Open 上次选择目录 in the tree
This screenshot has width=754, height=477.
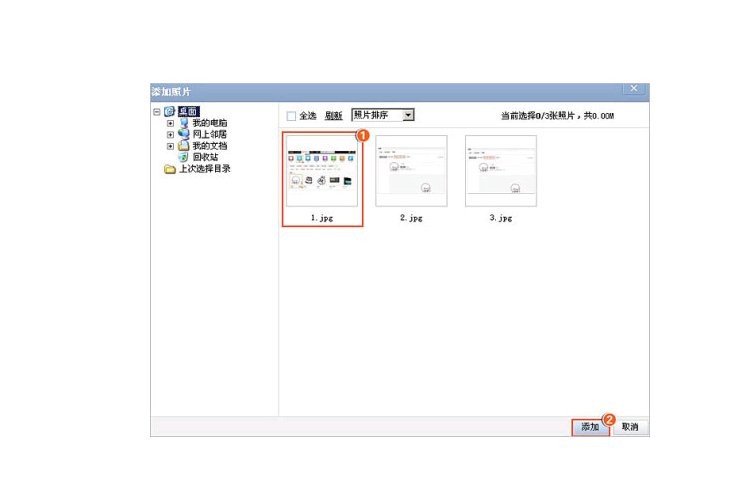pyautogui.click(x=205, y=169)
